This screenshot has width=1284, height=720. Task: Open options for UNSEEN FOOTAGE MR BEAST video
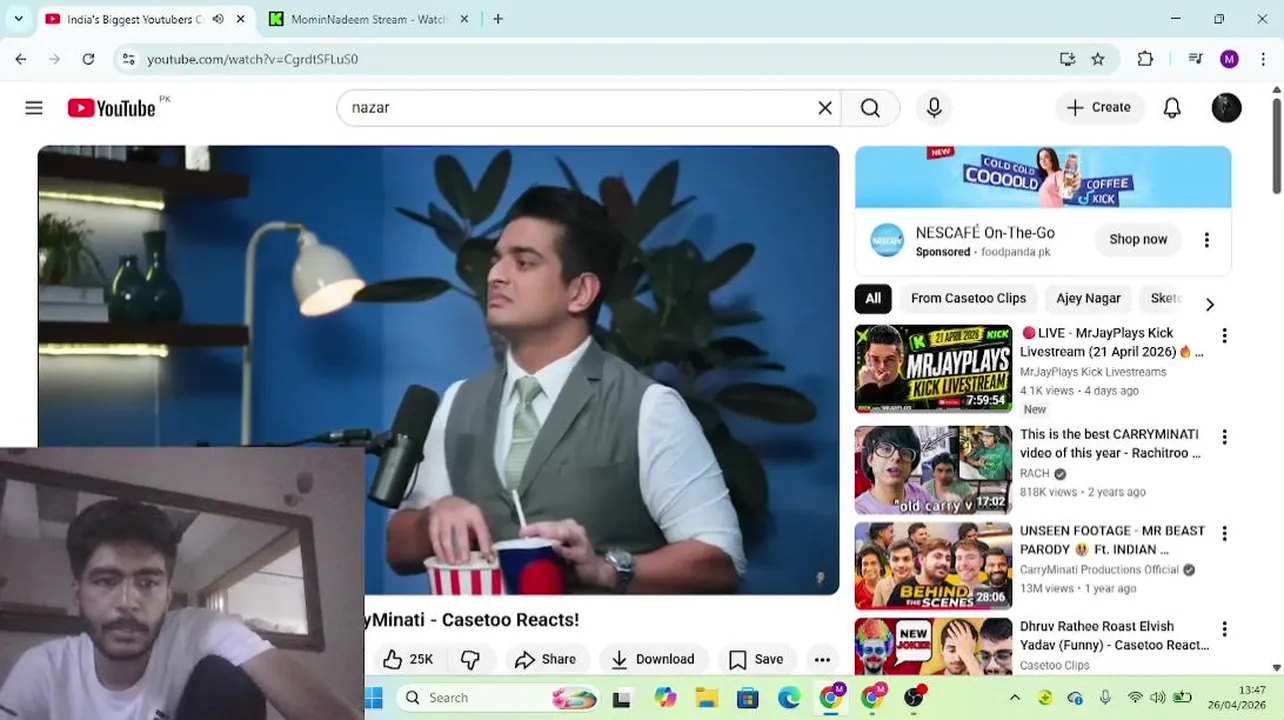coord(1224,534)
